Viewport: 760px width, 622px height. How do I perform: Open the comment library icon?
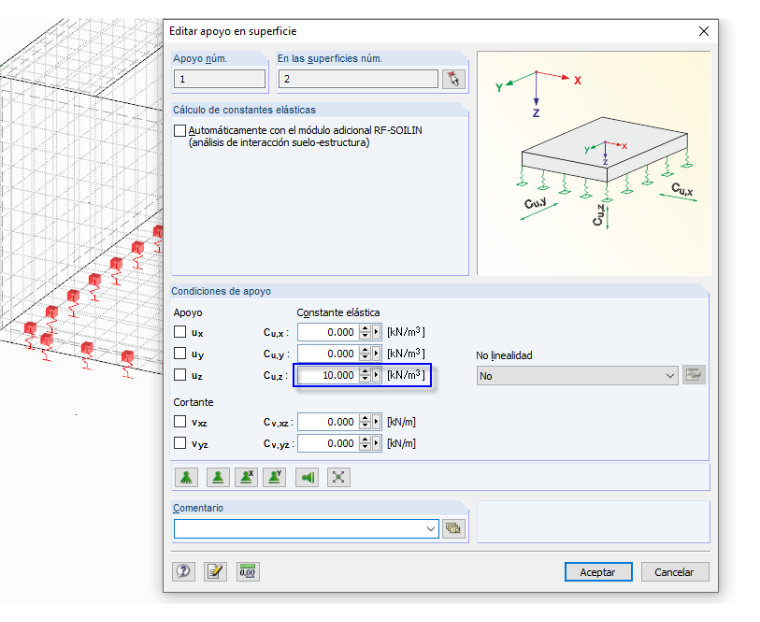(454, 528)
